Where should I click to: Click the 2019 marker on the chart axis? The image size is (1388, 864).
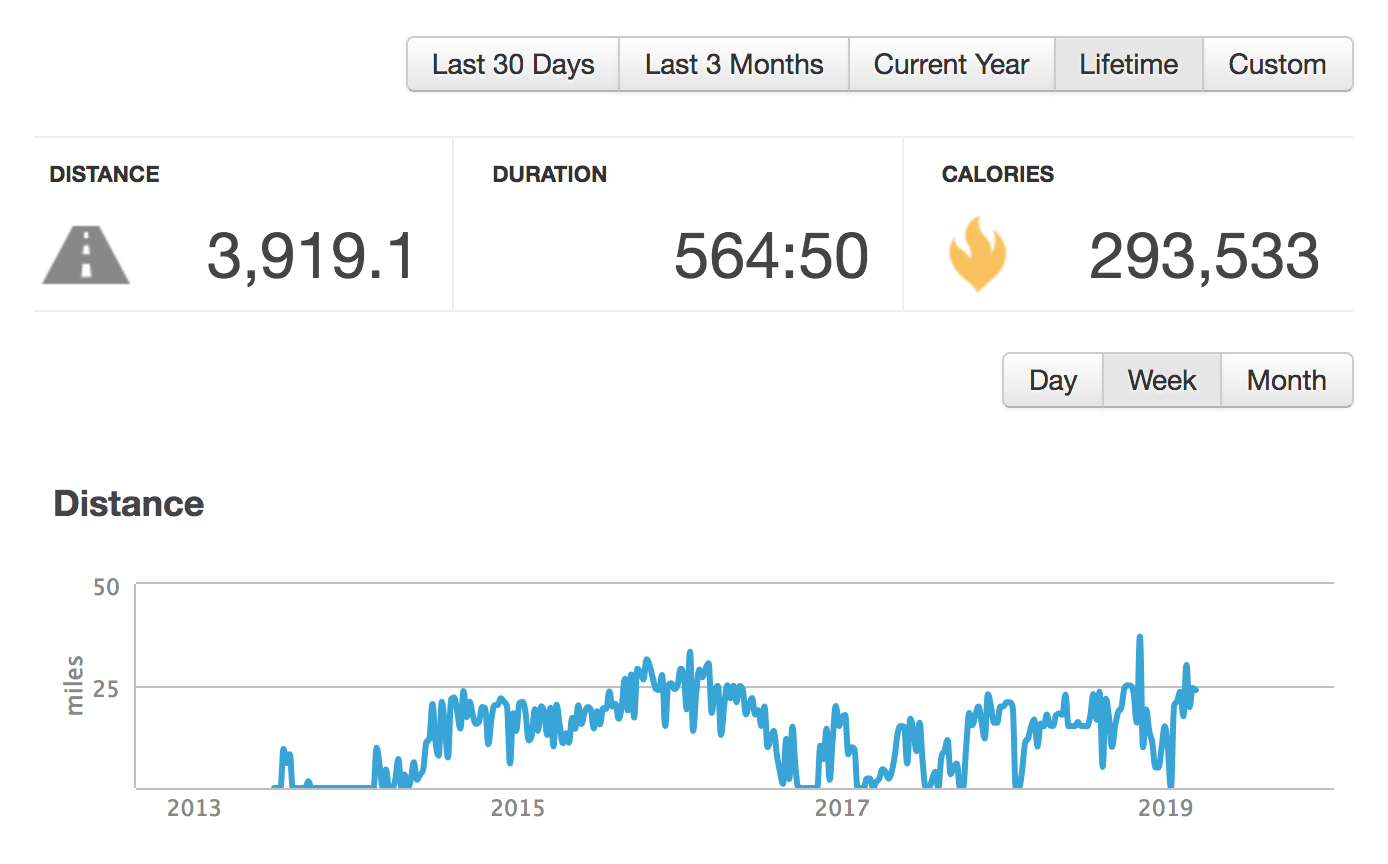[1166, 808]
